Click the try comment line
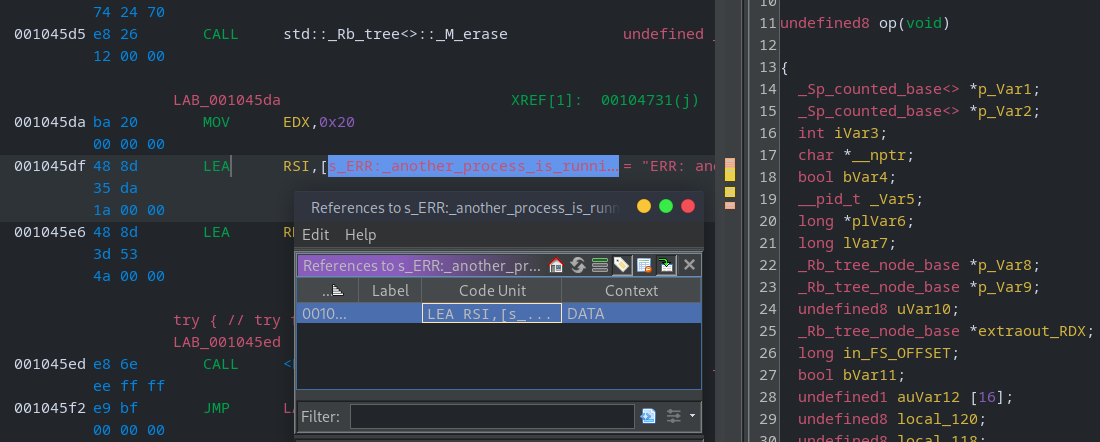The width and height of the screenshot is (1100, 442). click(x=234, y=321)
